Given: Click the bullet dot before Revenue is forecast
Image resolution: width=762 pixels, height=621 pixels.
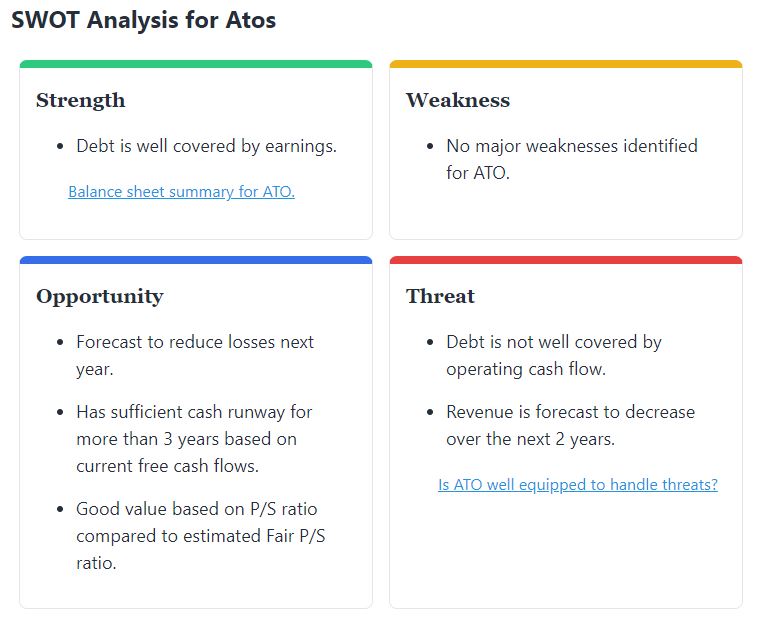Looking at the screenshot, I should pos(430,412).
